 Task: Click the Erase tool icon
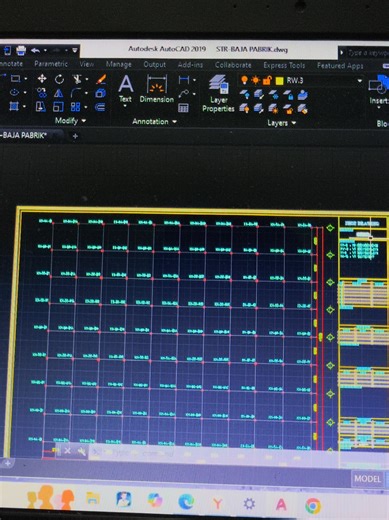(x=101, y=79)
